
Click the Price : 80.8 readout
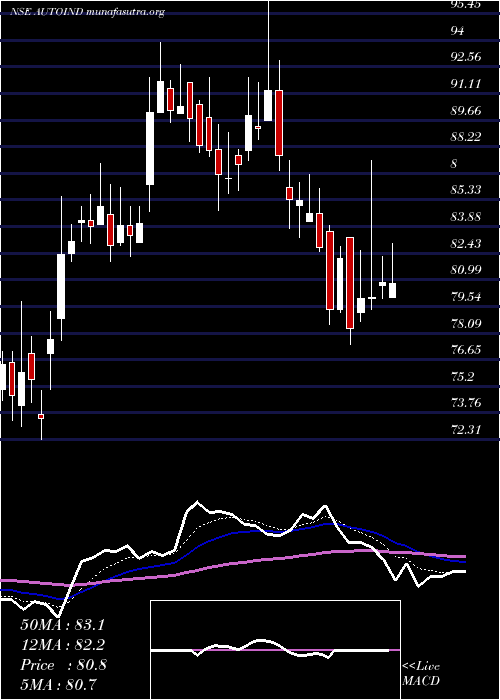pyautogui.click(x=63, y=665)
